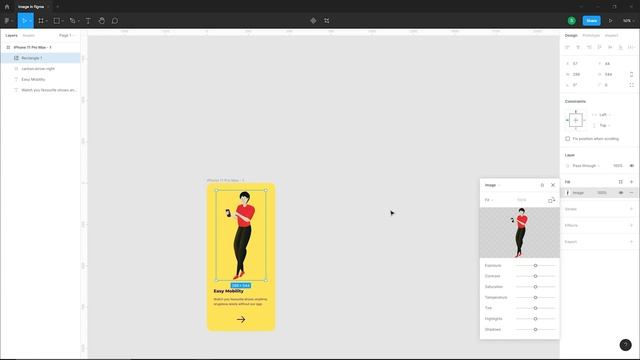The width and height of the screenshot is (640, 360).
Task: Click the Independent corners icon
Action: click(631, 85)
